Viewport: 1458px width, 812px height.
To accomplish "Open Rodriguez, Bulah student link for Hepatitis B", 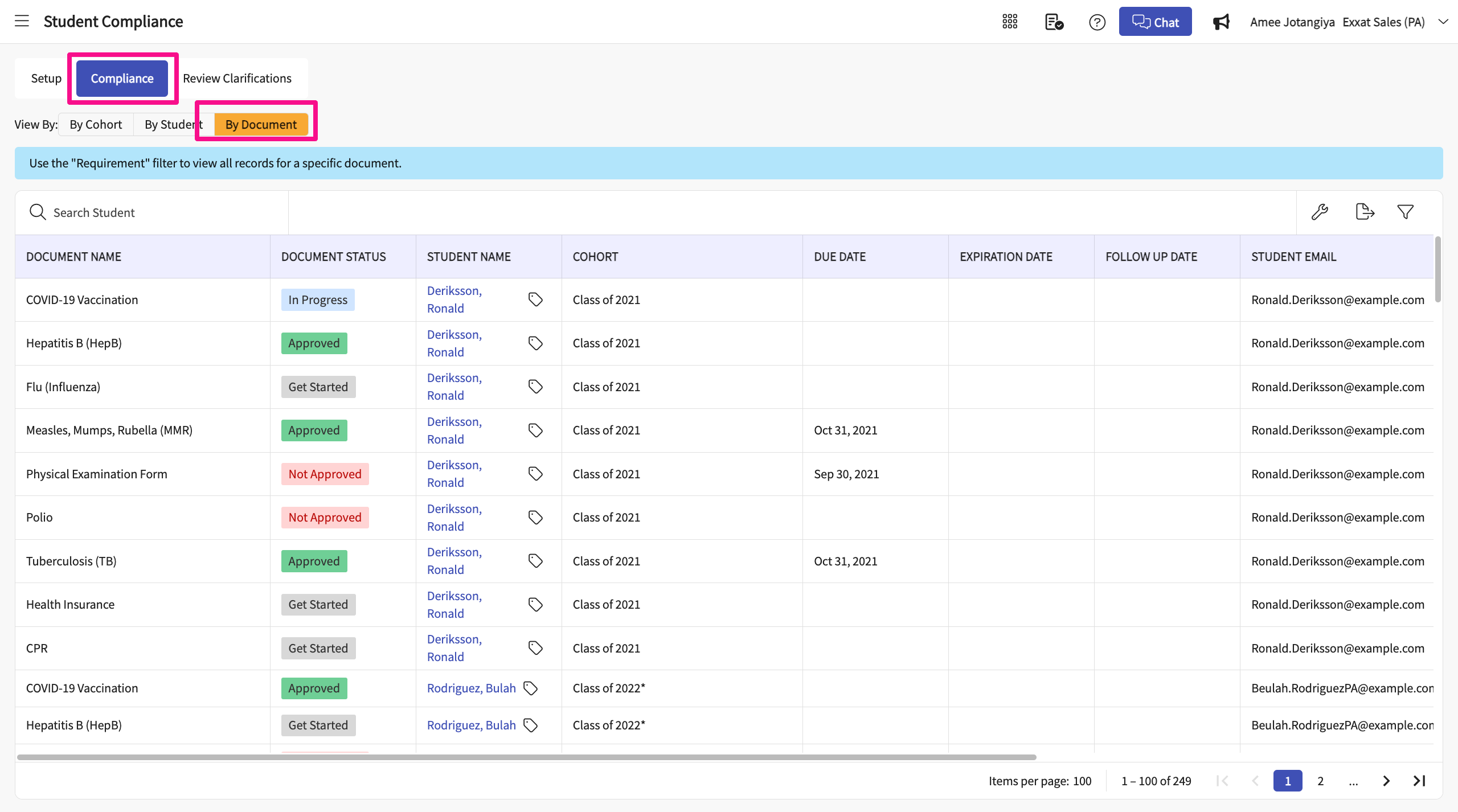I will pyautogui.click(x=471, y=725).
